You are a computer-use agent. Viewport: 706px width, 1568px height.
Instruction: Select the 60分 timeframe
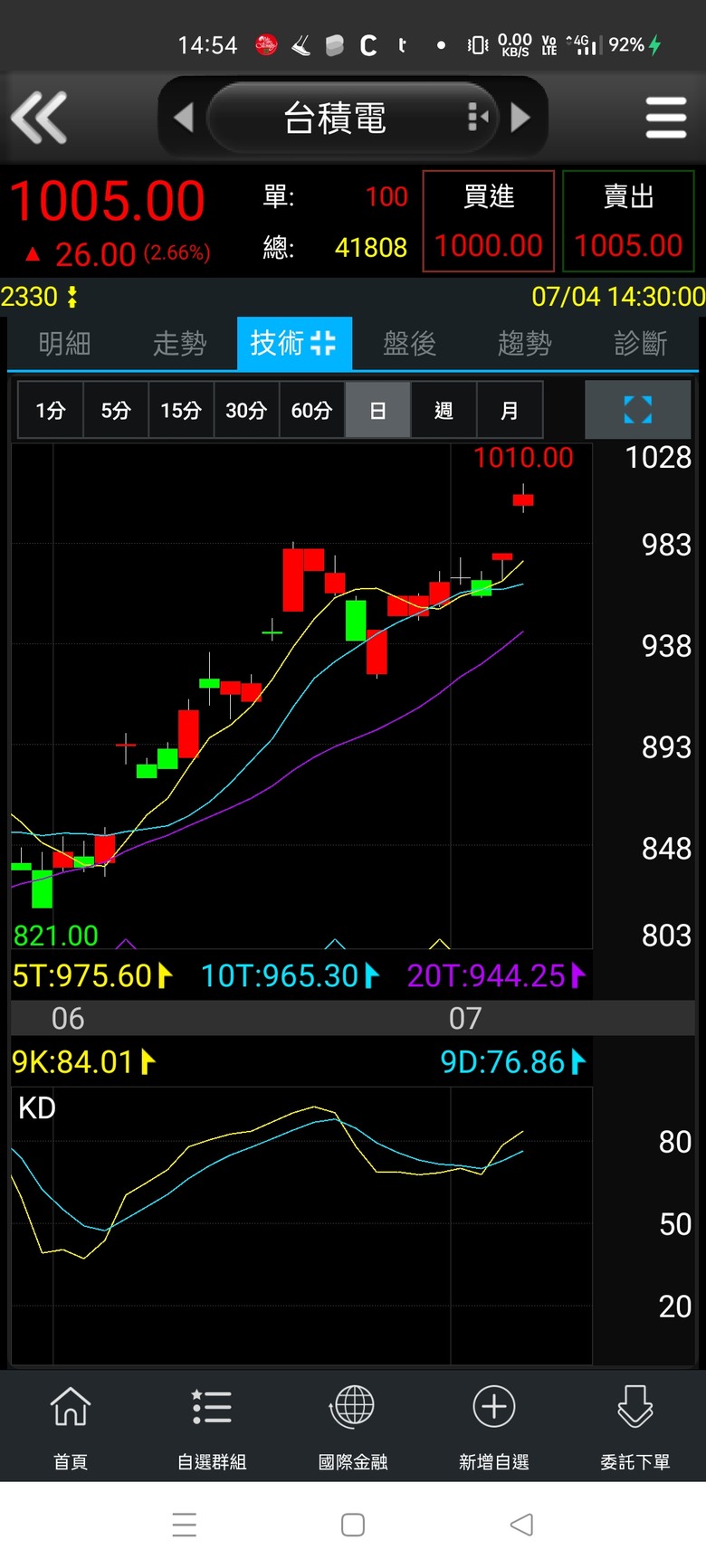pyautogui.click(x=311, y=411)
